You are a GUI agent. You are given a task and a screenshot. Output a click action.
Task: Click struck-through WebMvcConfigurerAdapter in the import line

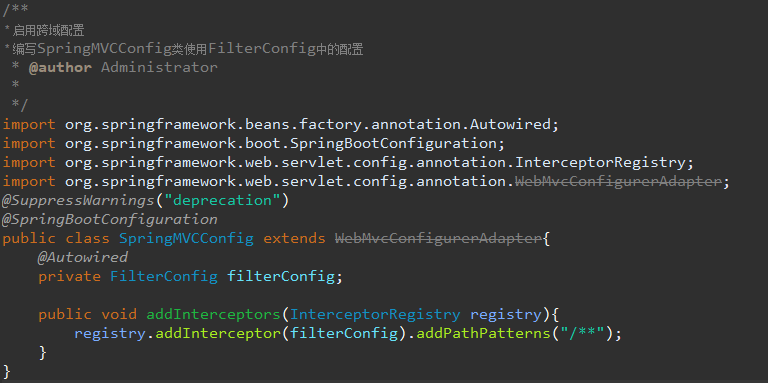point(618,182)
